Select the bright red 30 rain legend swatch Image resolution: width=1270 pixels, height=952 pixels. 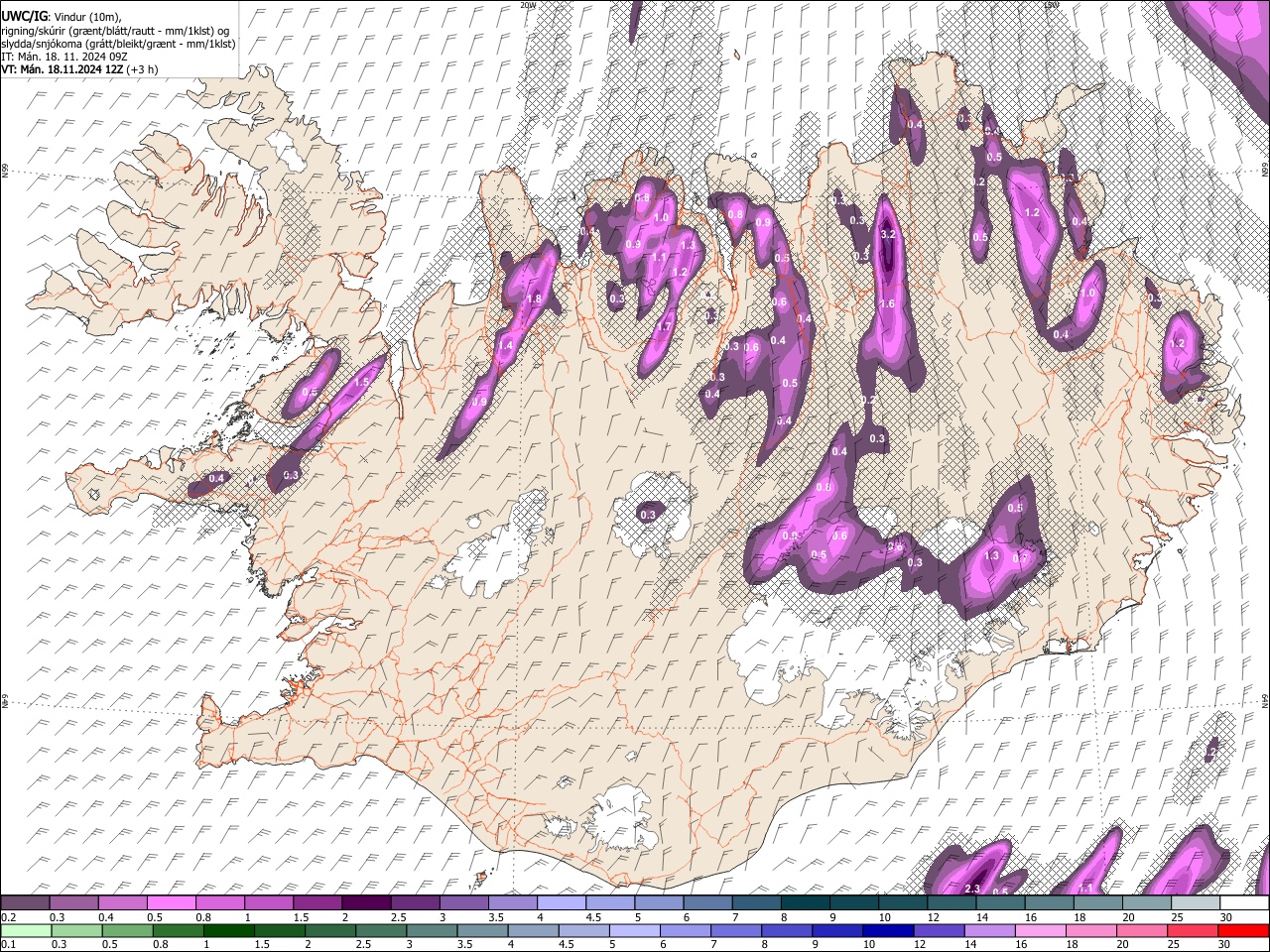click(x=1242, y=930)
